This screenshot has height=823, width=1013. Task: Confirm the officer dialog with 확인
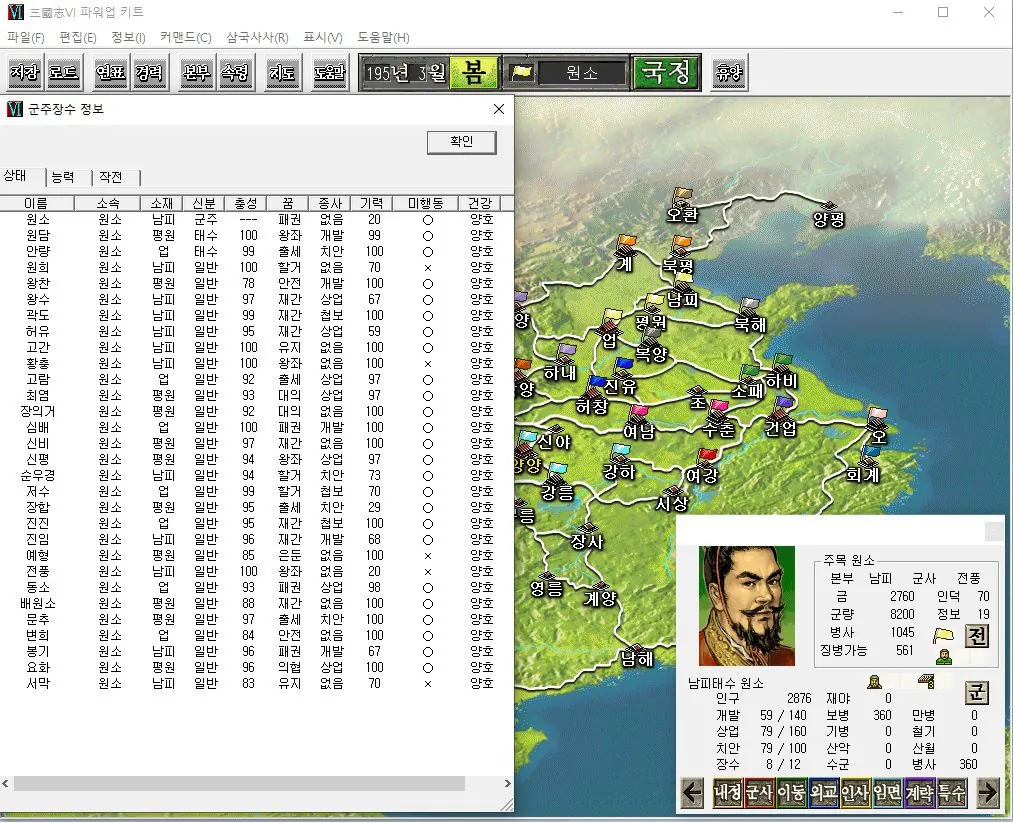click(461, 142)
